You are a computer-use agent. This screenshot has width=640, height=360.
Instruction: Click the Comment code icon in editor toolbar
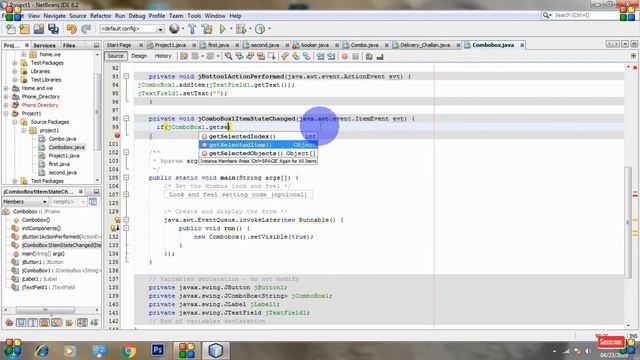[369, 56]
